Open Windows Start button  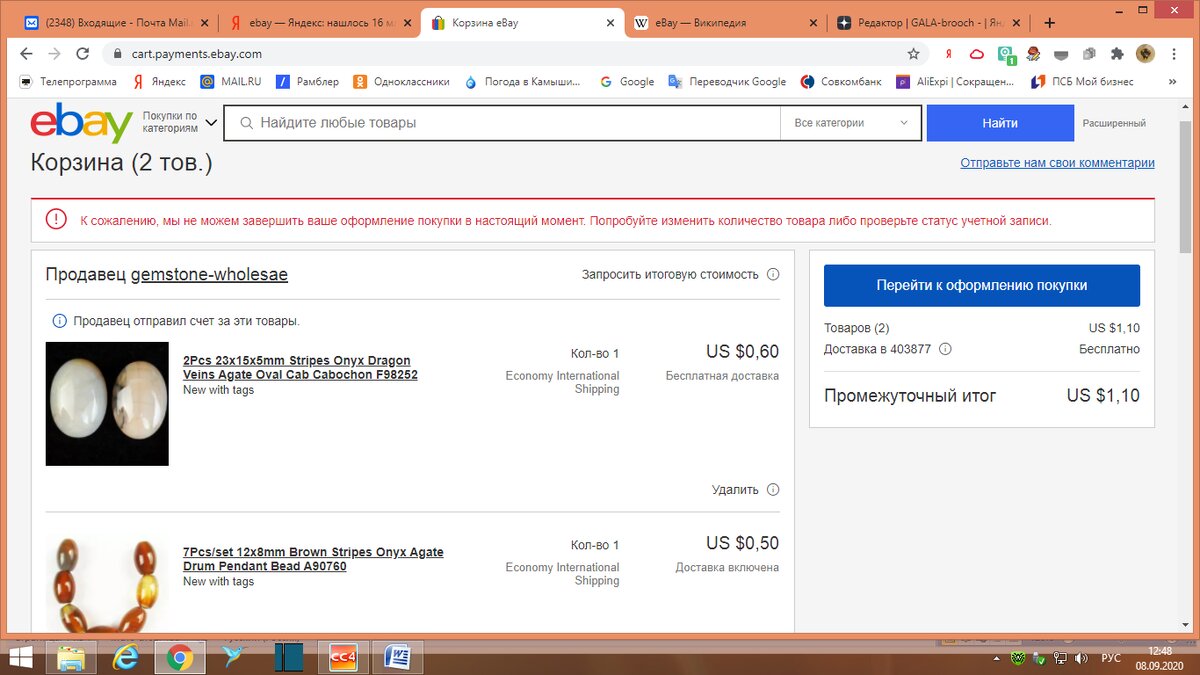[22, 657]
